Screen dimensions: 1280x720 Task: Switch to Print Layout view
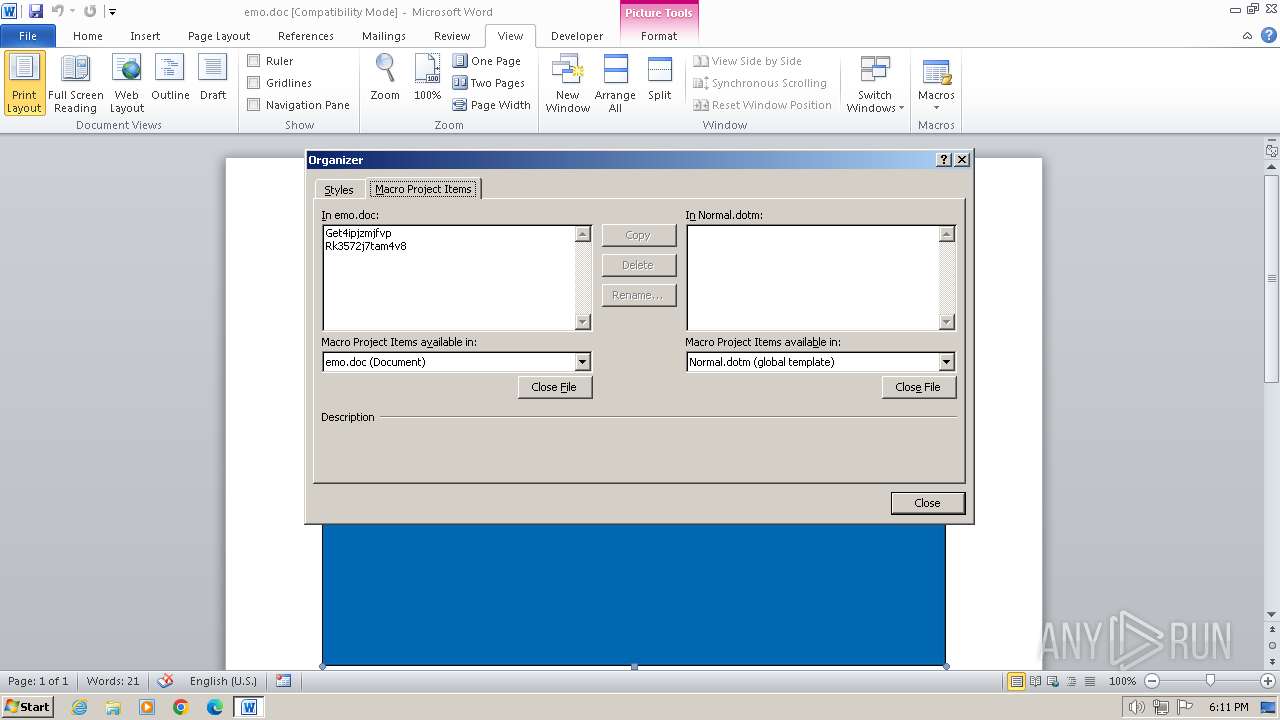coord(24,84)
